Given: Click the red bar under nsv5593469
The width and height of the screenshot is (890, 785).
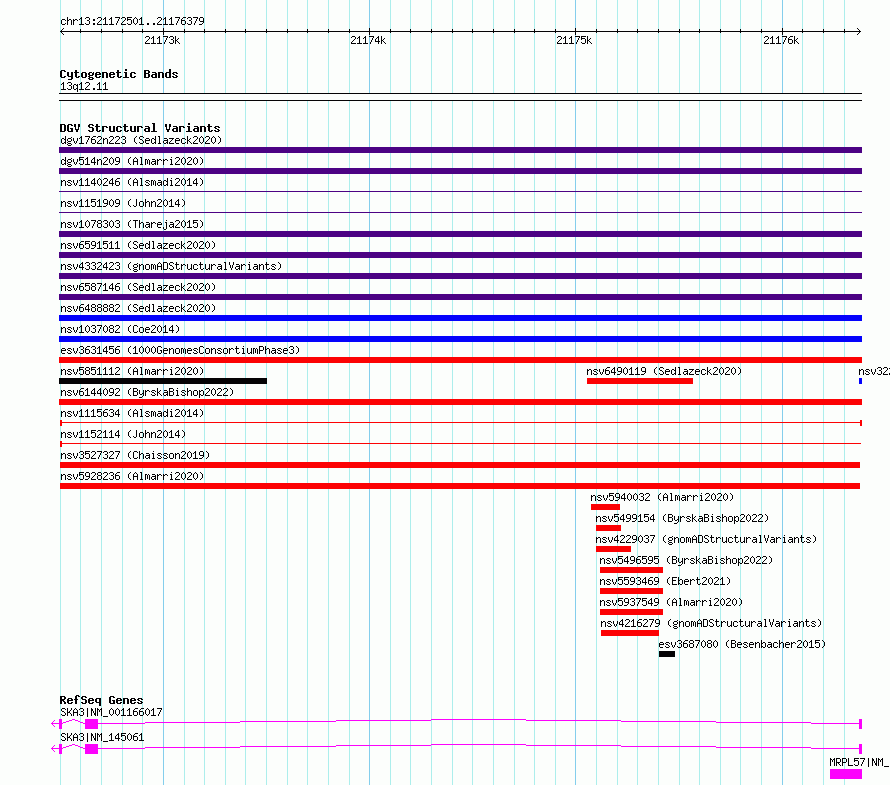Looking at the screenshot, I should point(631,591).
